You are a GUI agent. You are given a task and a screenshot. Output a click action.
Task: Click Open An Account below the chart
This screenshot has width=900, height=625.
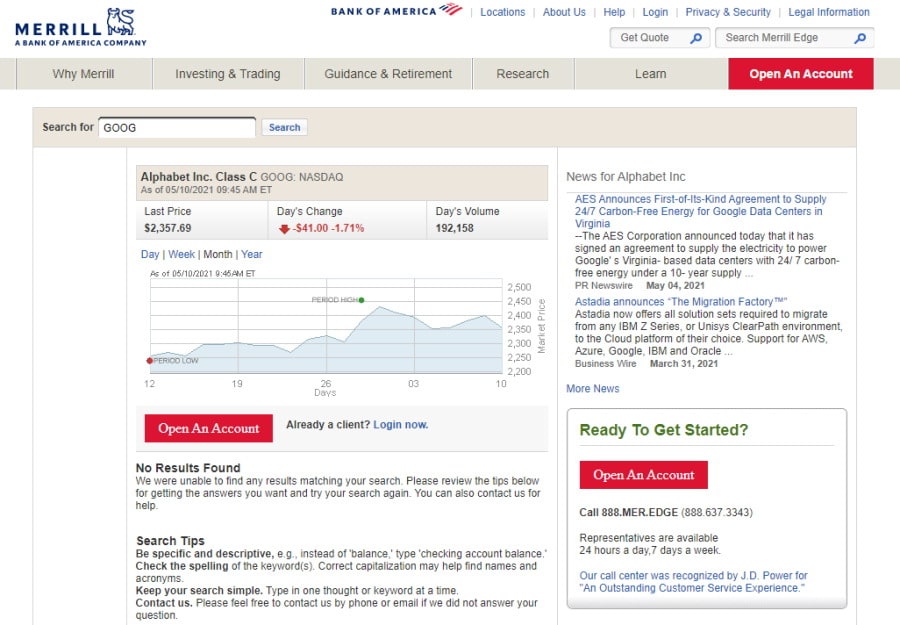click(208, 428)
